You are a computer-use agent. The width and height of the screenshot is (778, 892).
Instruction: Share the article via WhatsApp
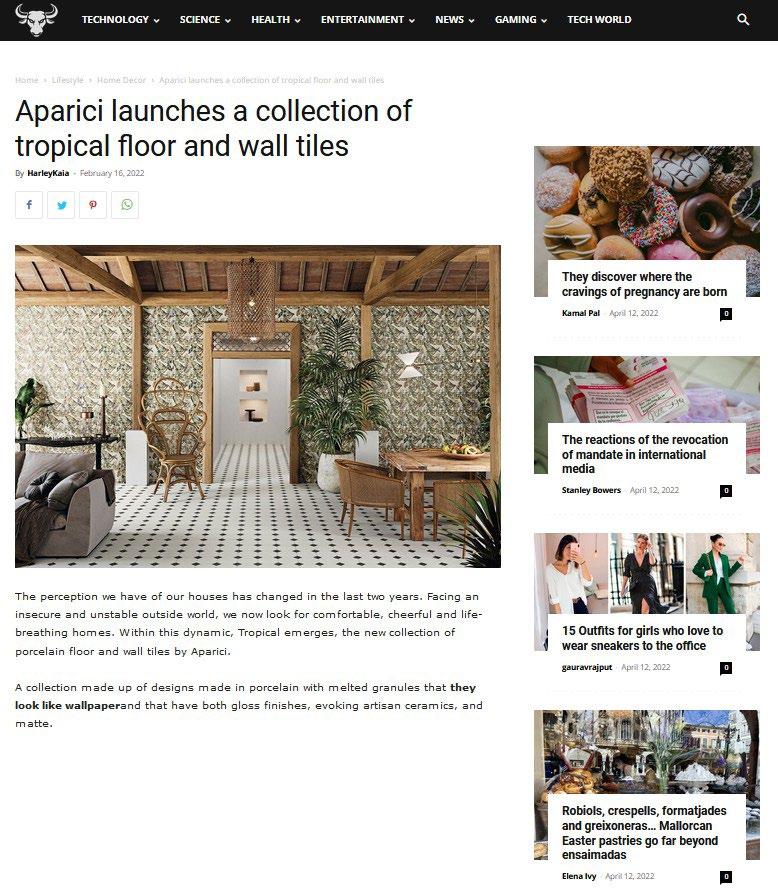coord(125,205)
